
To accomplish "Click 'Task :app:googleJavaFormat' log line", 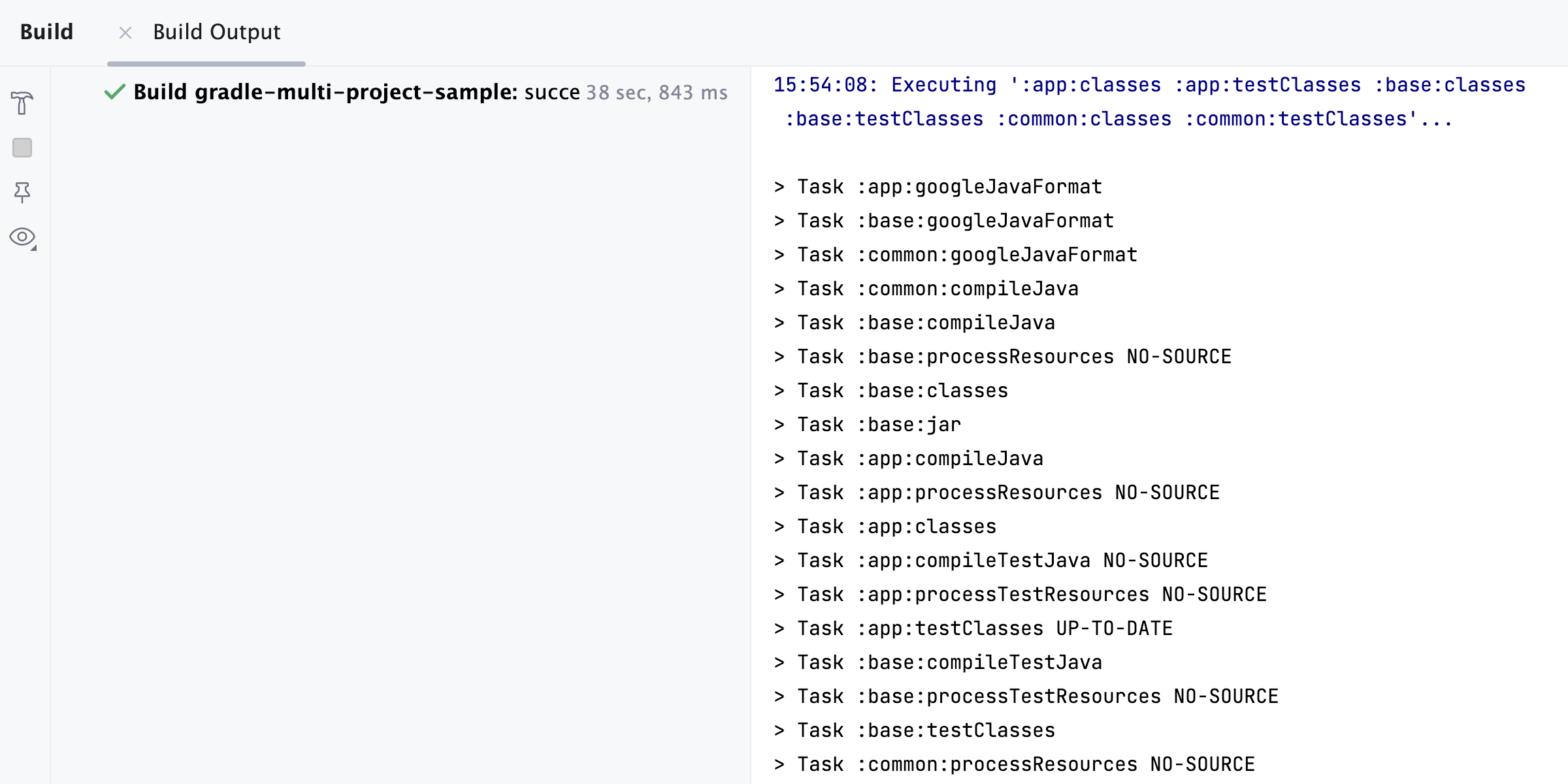I will (938, 187).
